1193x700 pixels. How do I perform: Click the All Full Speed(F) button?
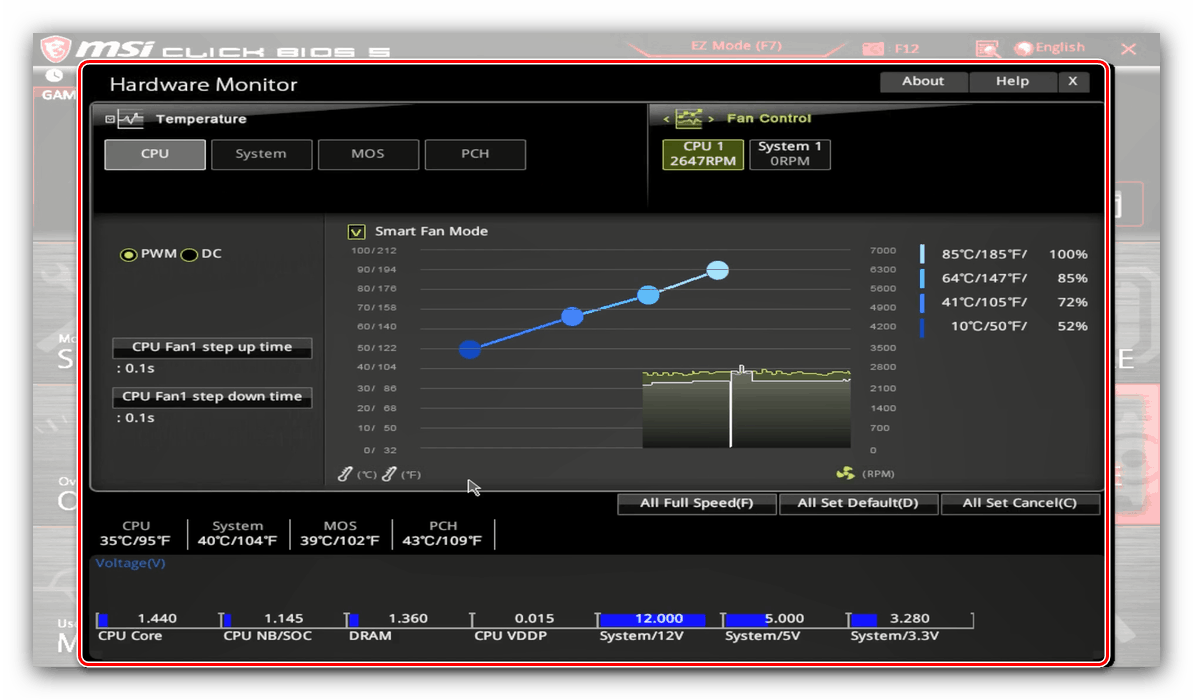(x=697, y=503)
